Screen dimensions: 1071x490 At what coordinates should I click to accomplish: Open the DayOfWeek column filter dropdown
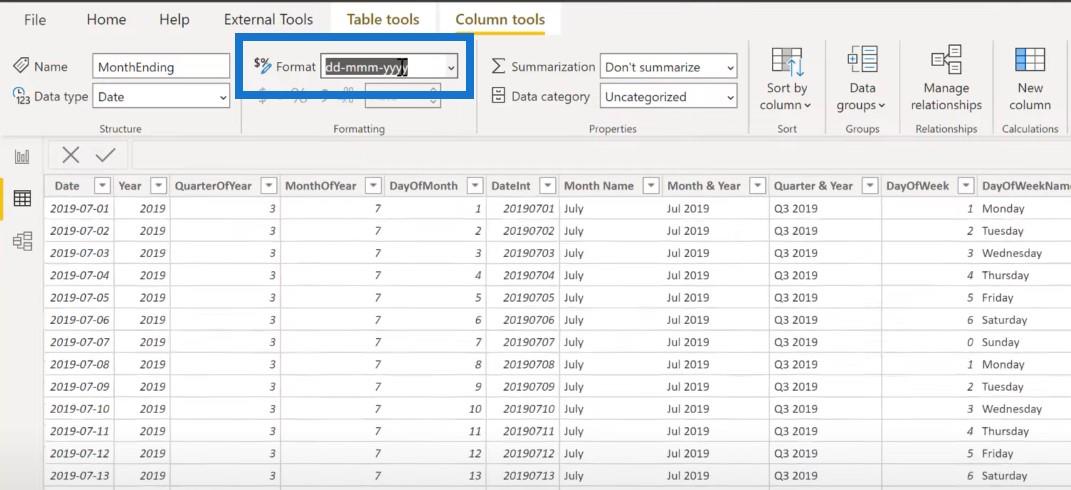tap(965, 186)
